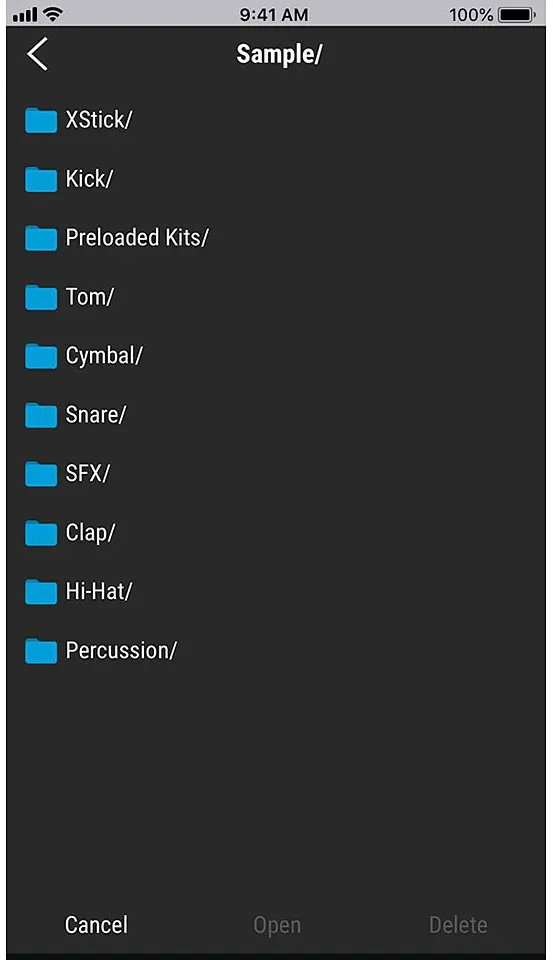
Task: Tap the Wi-Fi status icon
Action: [54, 14]
